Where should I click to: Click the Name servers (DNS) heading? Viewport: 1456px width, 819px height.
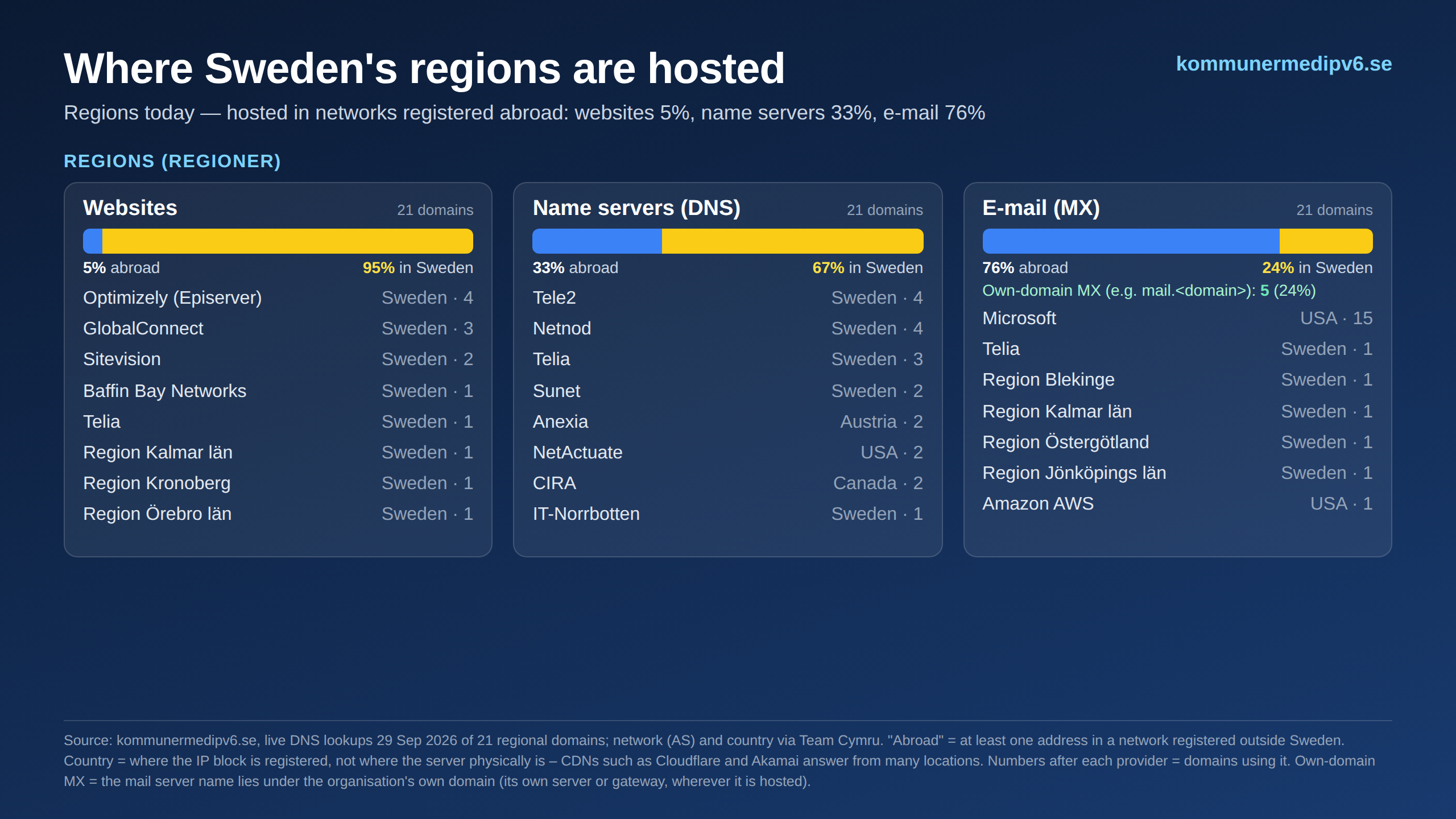pyautogui.click(x=636, y=208)
